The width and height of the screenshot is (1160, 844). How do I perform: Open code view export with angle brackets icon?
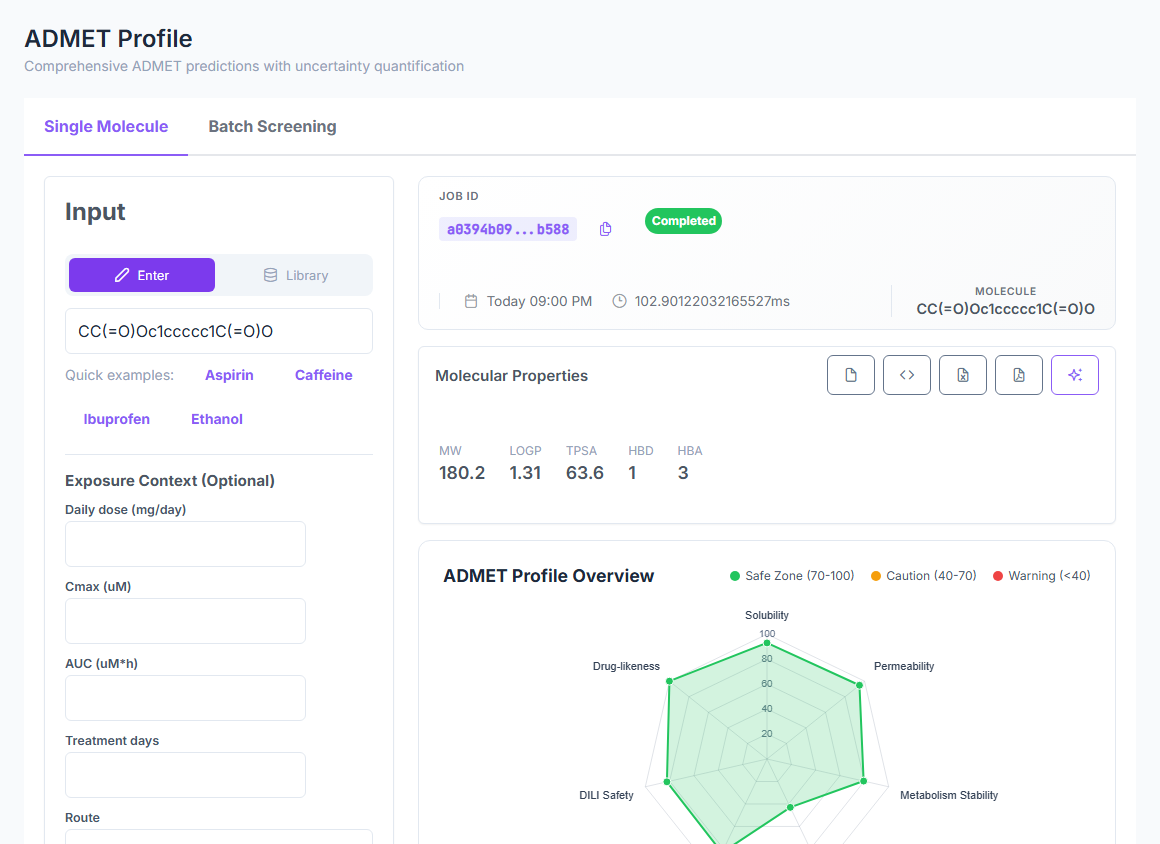pyautogui.click(x=907, y=375)
